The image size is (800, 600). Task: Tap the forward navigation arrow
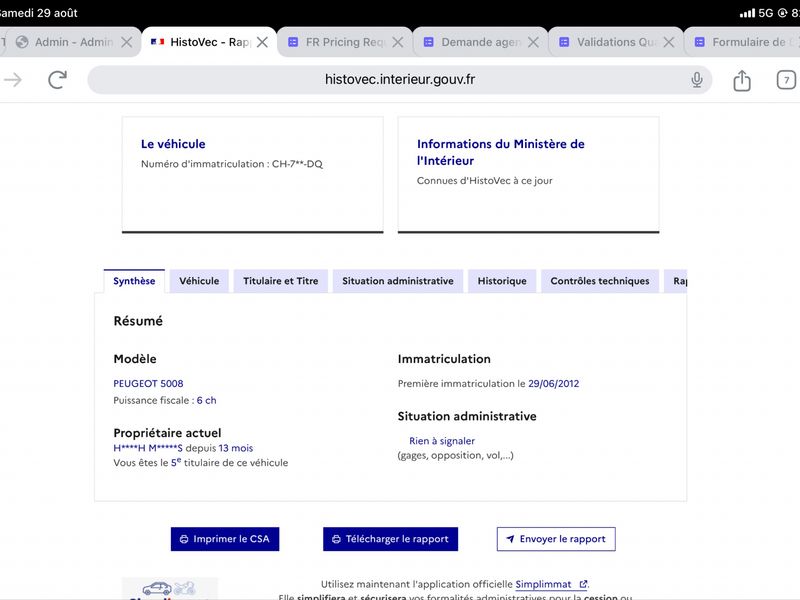13,80
